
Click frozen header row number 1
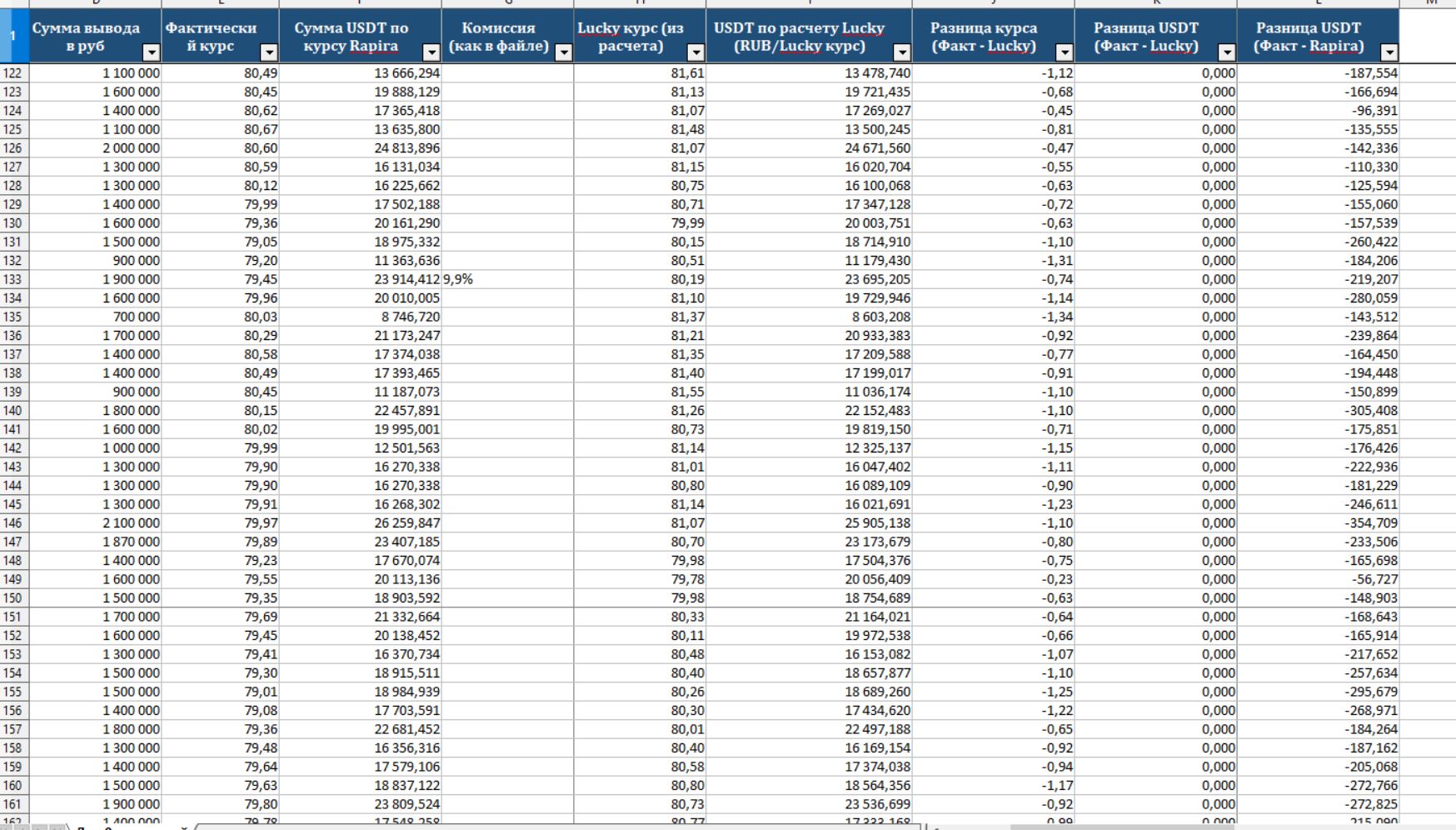(x=13, y=36)
